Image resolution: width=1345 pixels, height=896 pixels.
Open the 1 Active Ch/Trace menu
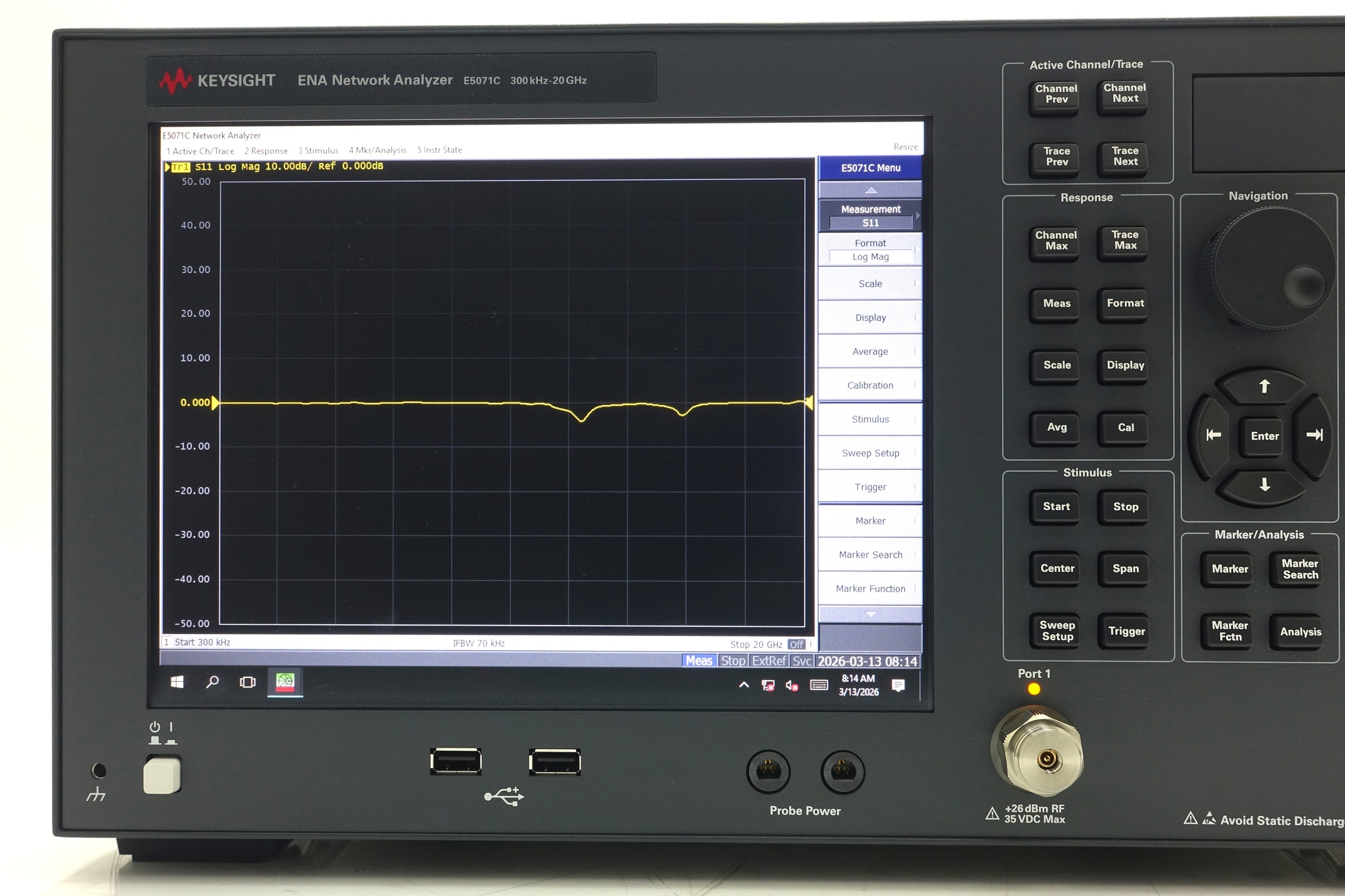coord(200,150)
